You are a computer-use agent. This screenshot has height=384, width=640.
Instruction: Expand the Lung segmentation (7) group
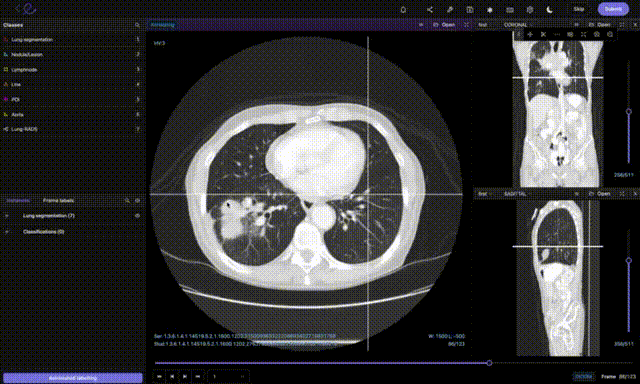(x=7, y=216)
